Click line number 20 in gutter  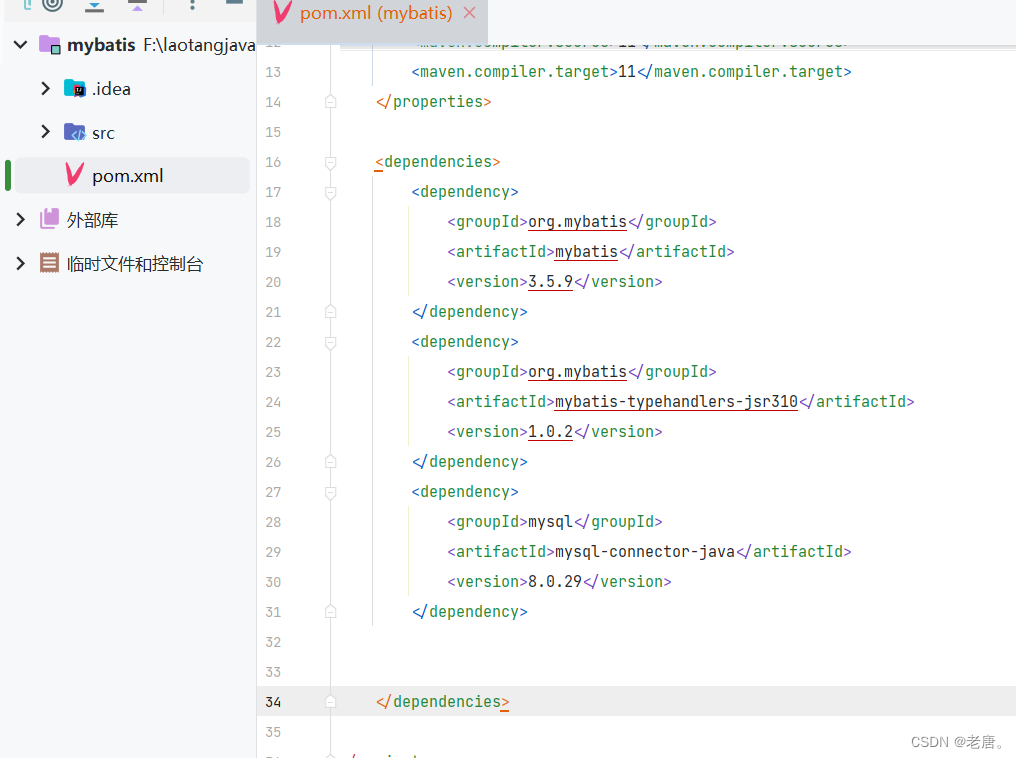[273, 282]
